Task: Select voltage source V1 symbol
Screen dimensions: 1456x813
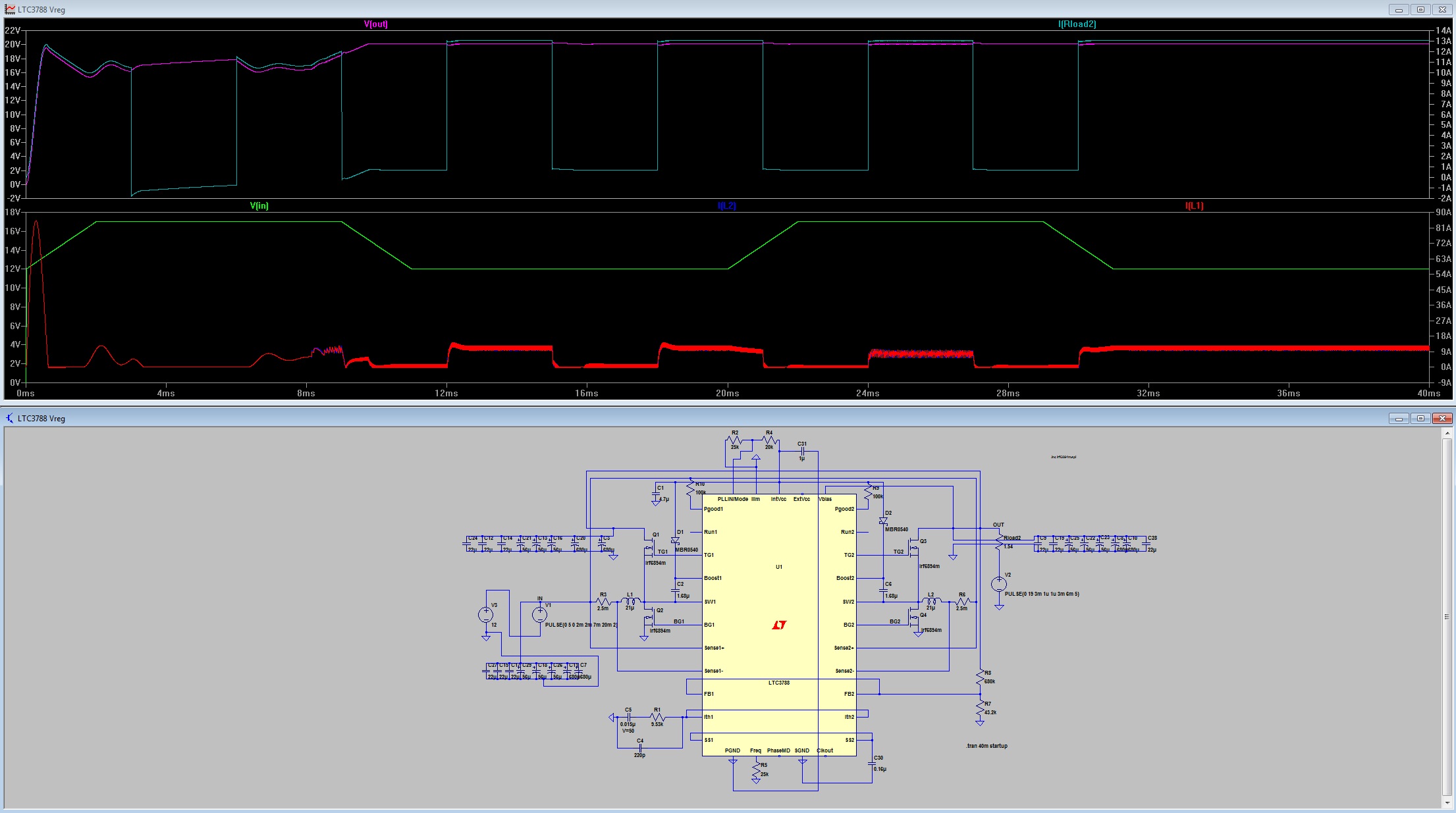Action: [539, 615]
